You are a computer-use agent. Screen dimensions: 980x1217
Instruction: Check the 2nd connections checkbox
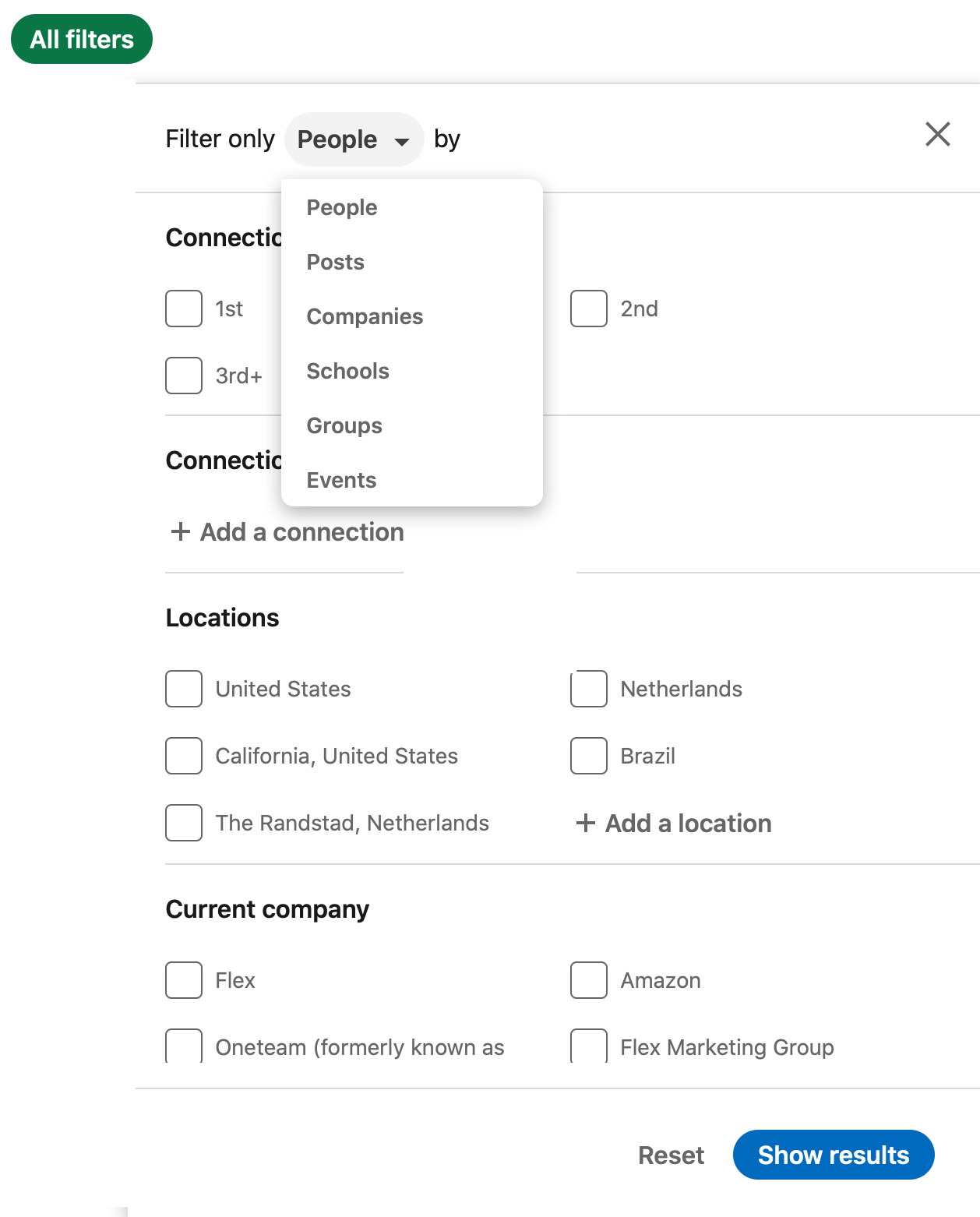pos(589,309)
